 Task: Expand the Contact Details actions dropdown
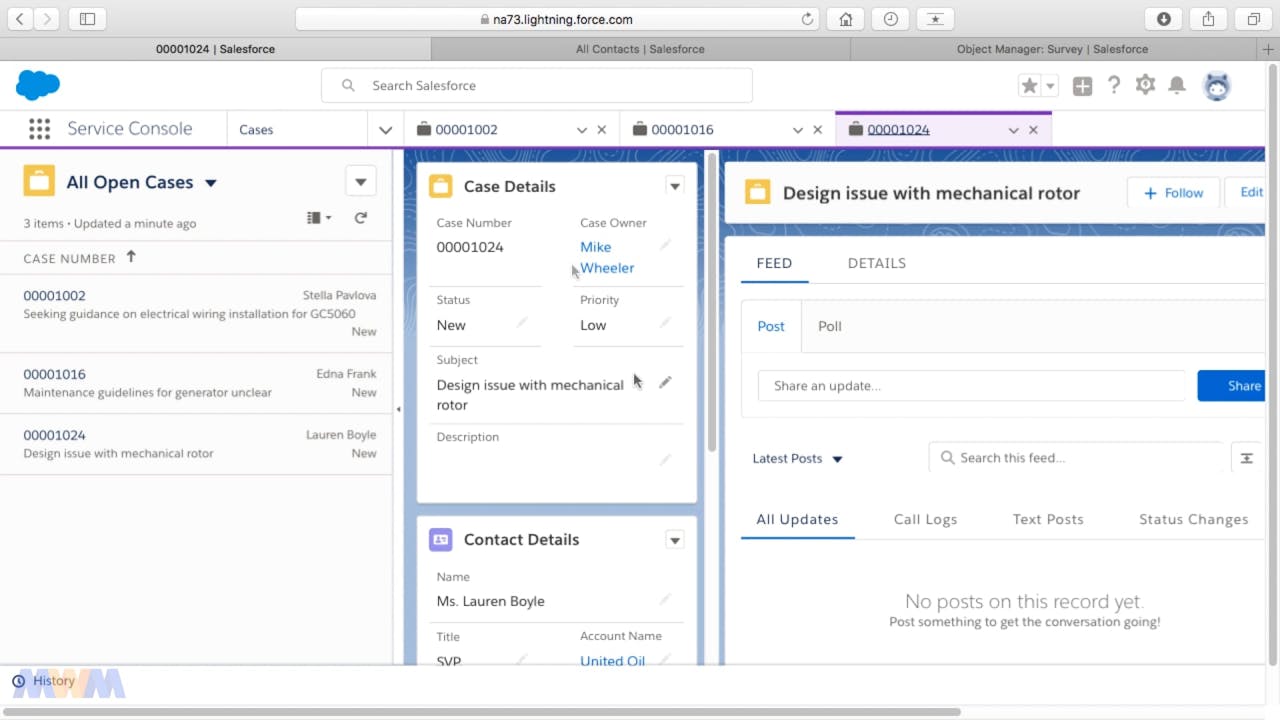point(675,540)
